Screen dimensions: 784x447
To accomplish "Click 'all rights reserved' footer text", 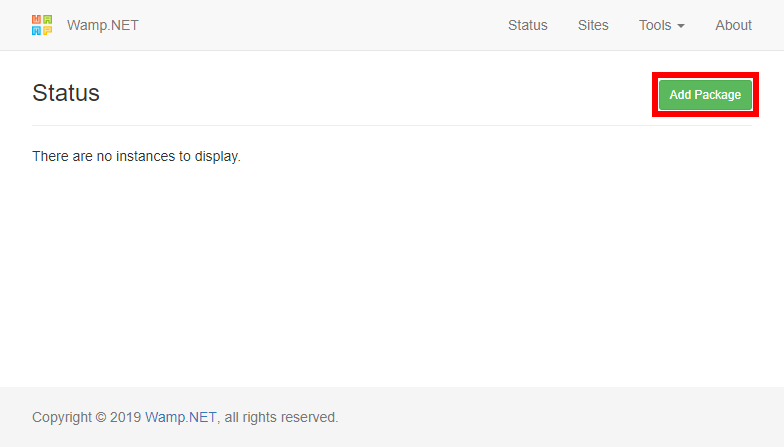I will tap(281, 417).
